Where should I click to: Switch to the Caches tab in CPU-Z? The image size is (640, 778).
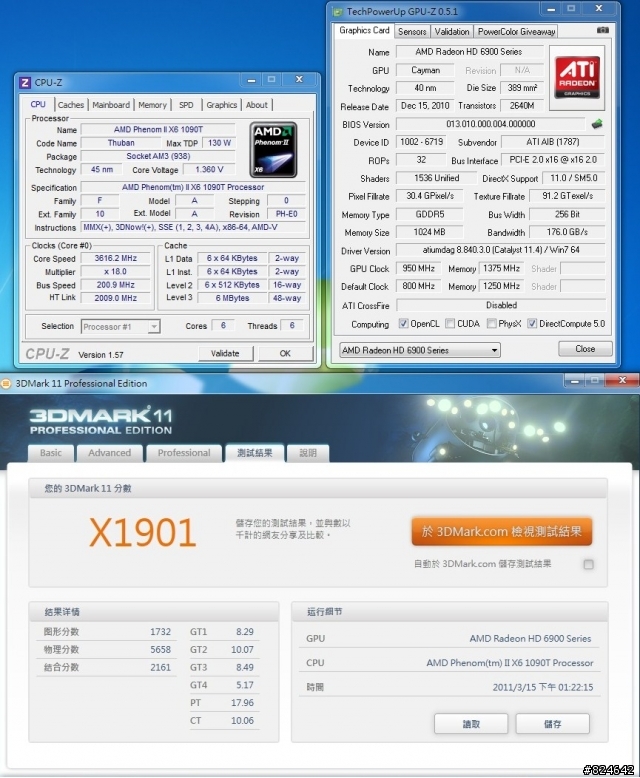(71, 105)
